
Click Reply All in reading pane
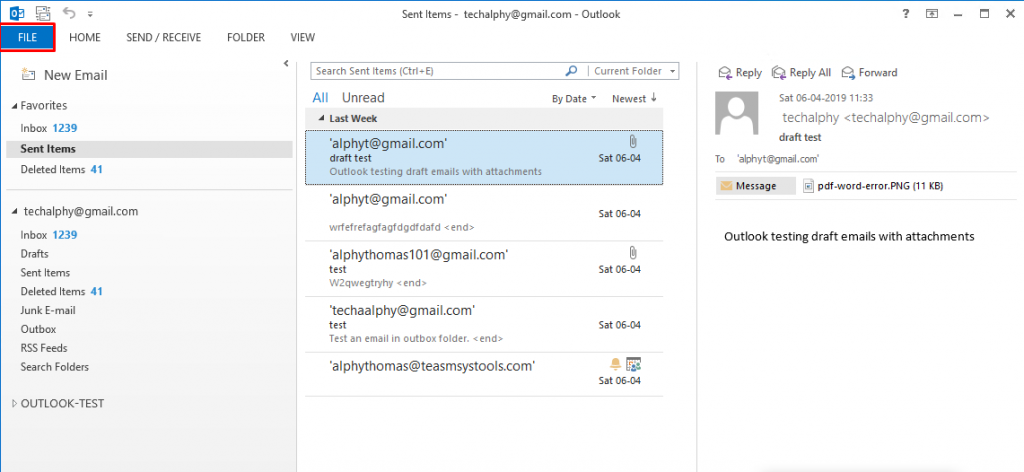tap(801, 72)
